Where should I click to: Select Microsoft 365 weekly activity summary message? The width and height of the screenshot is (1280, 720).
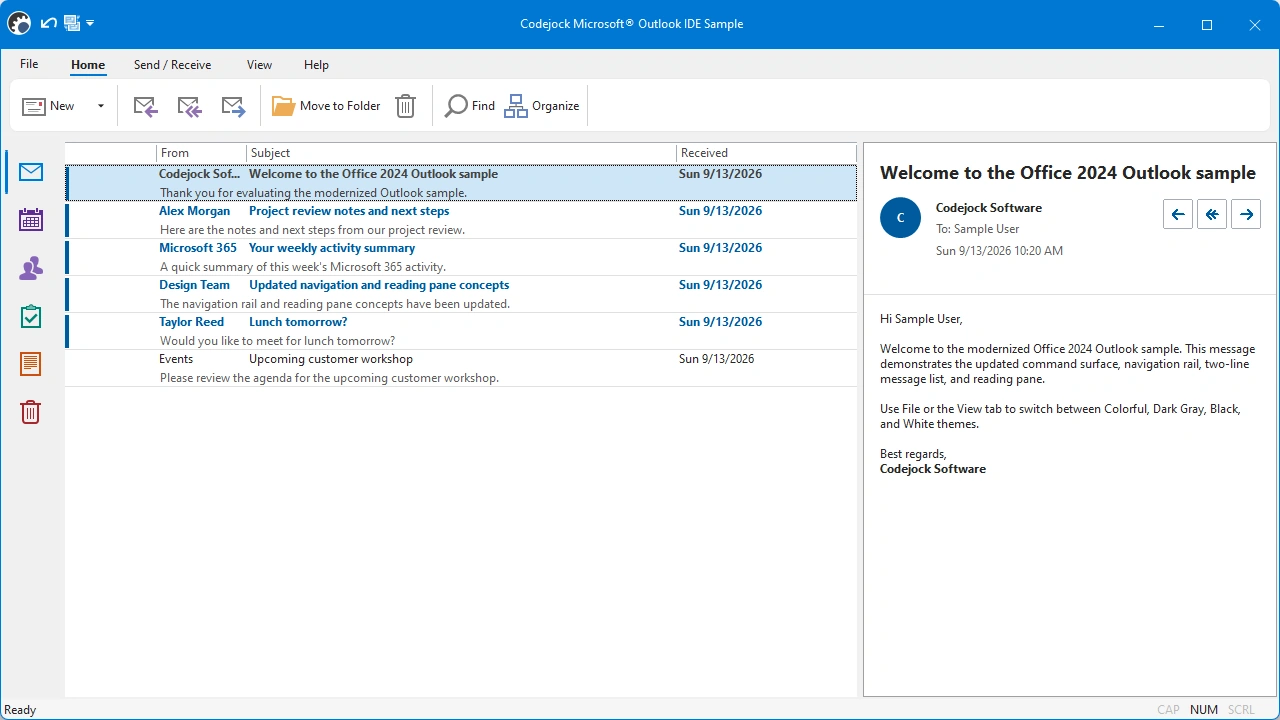click(461, 257)
